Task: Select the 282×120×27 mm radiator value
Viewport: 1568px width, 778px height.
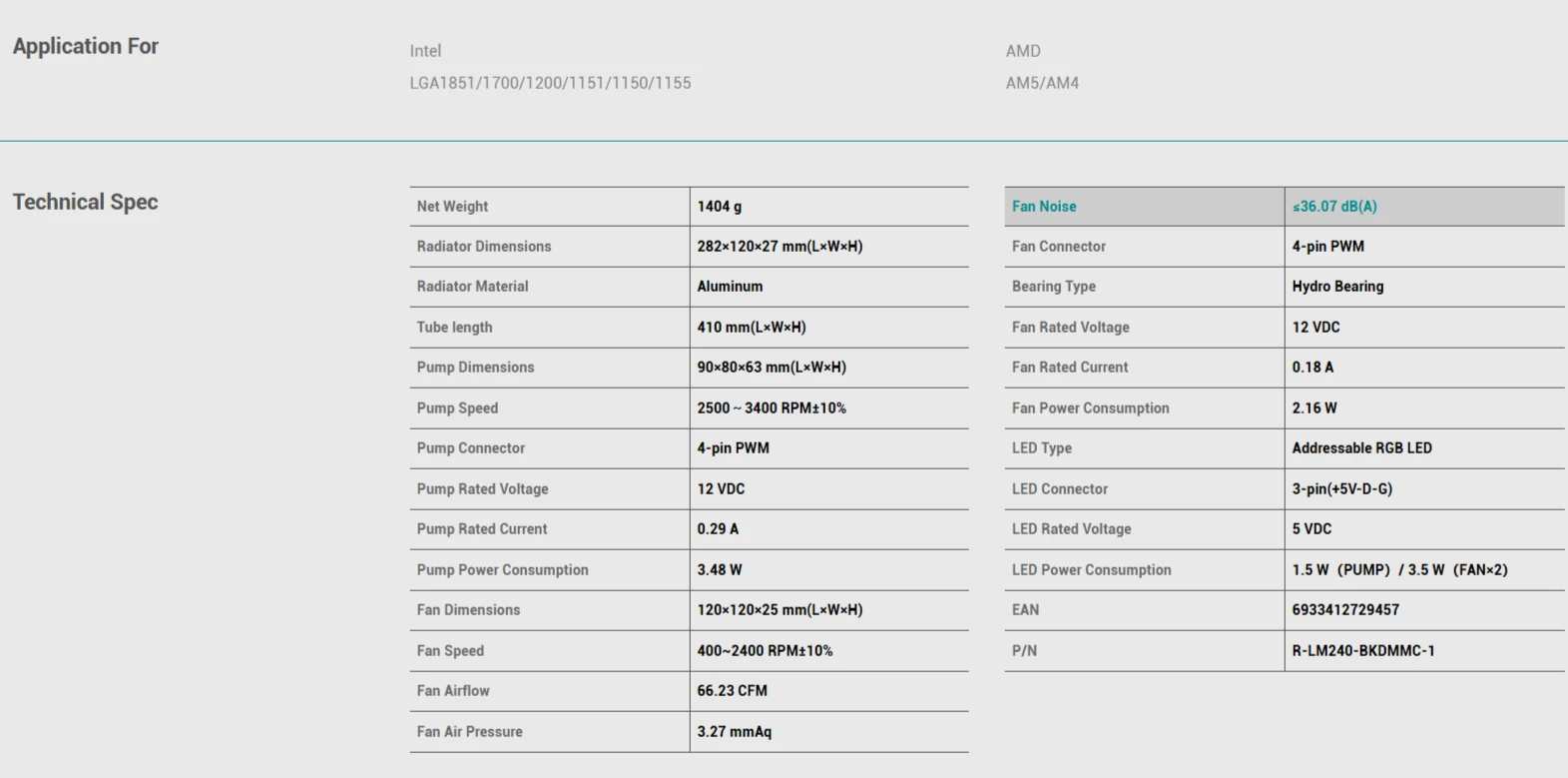Action: pyautogui.click(x=780, y=247)
